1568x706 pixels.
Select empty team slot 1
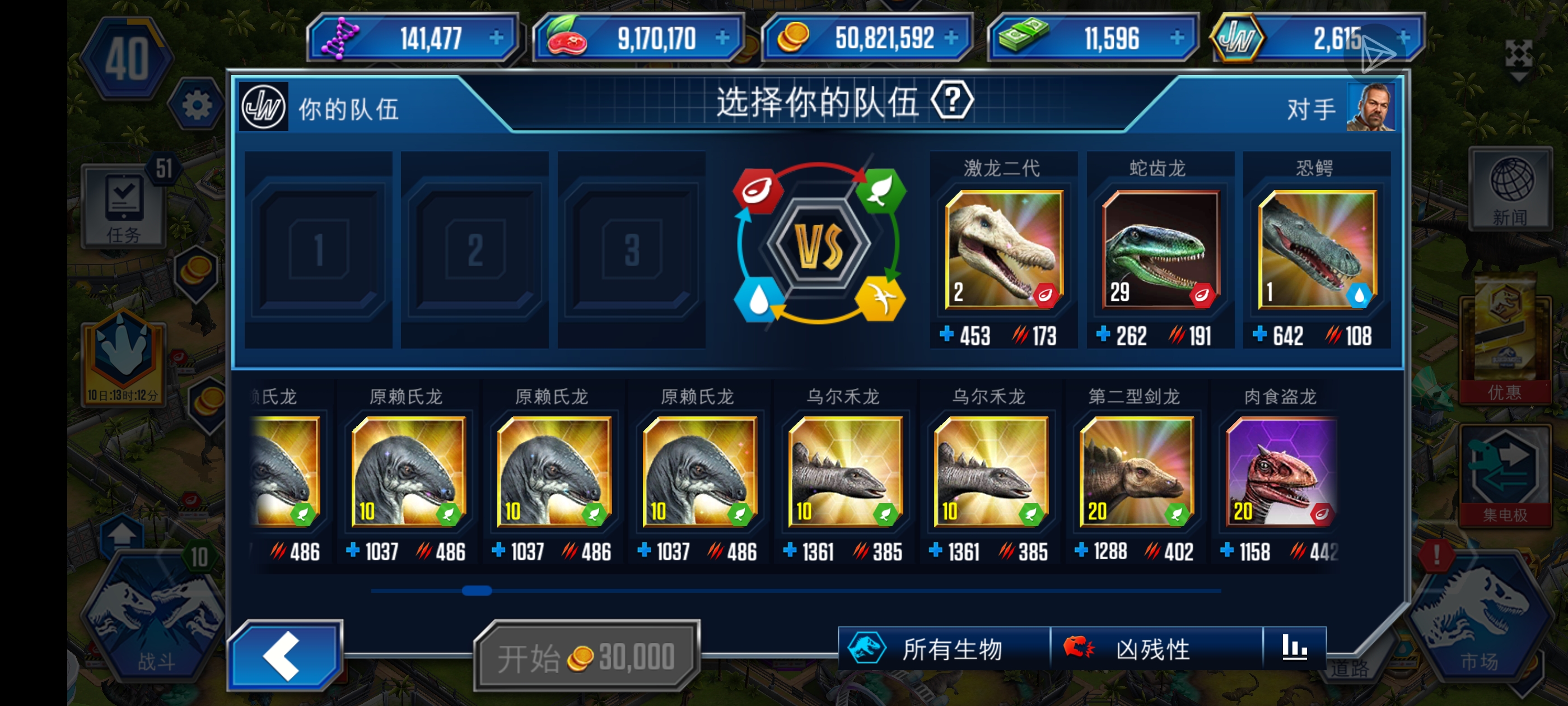318,250
